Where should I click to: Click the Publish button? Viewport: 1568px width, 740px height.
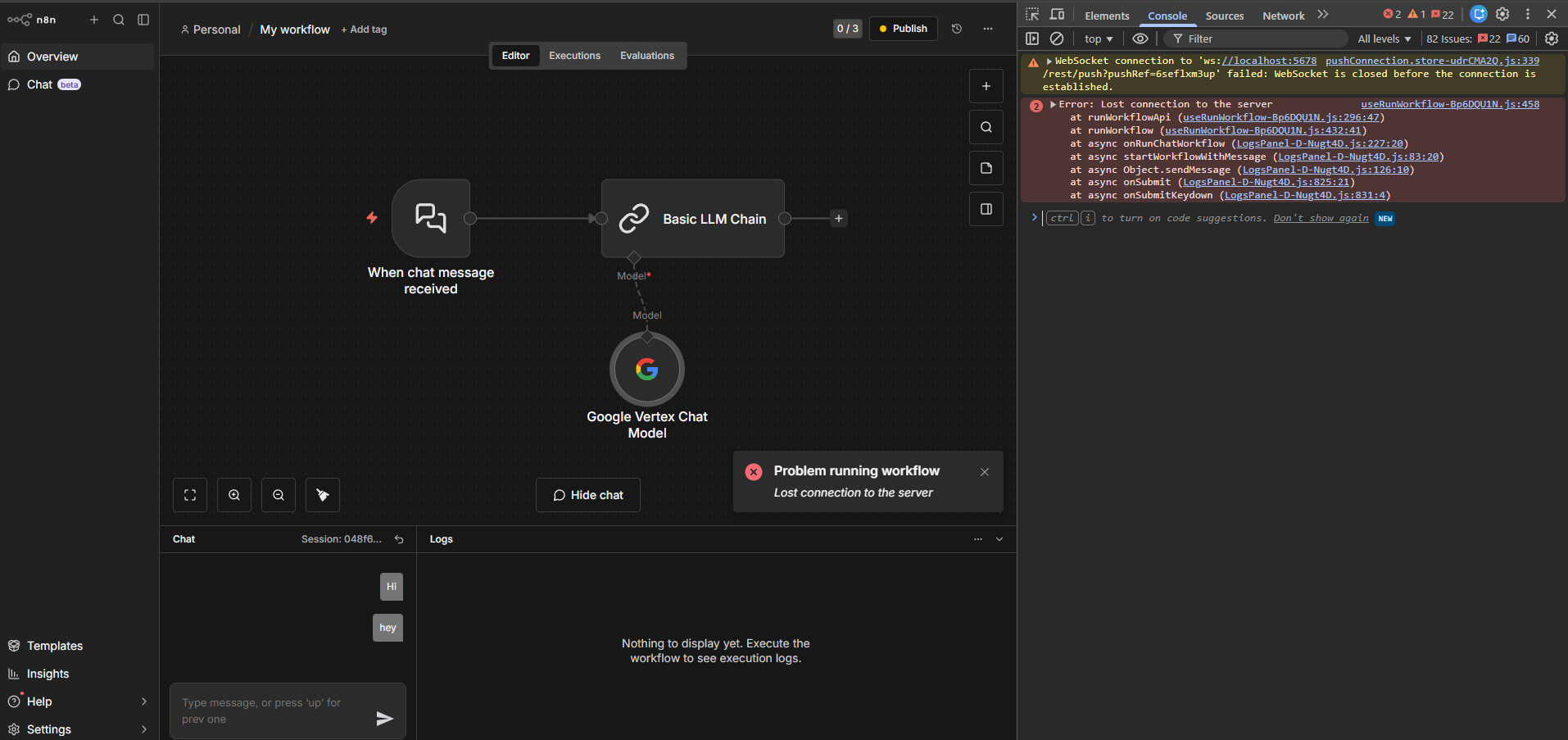(x=903, y=29)
